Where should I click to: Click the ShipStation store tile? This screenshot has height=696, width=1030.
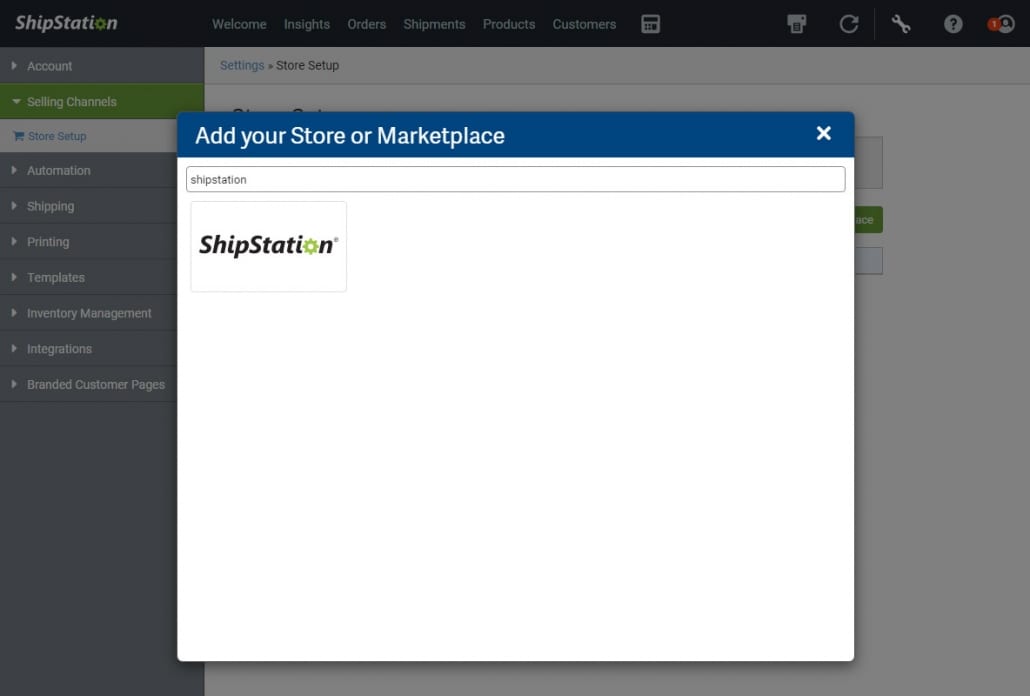pos(268,246)
